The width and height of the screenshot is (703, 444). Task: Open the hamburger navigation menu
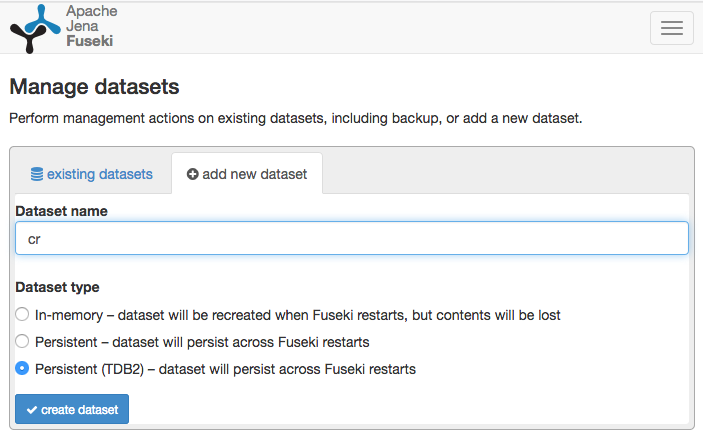coord(671,28)
